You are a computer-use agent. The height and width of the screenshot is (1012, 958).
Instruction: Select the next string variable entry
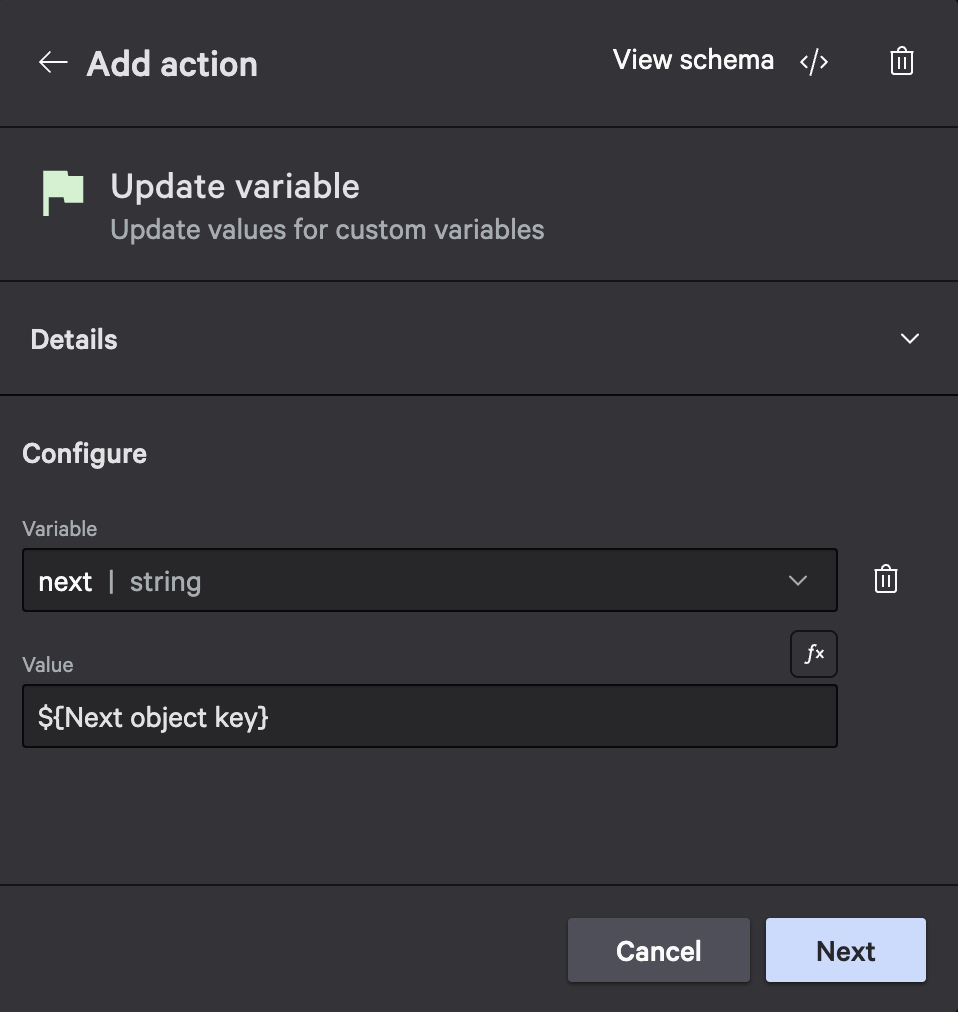(110, 580)
